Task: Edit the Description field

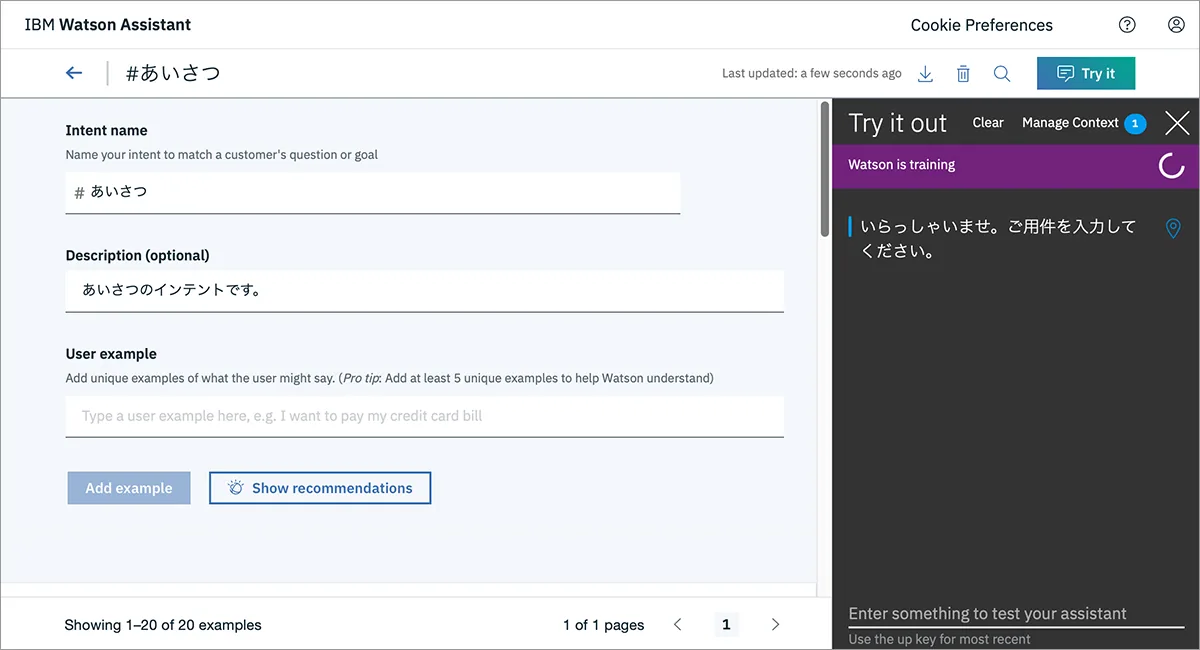Action: [425, 291]
